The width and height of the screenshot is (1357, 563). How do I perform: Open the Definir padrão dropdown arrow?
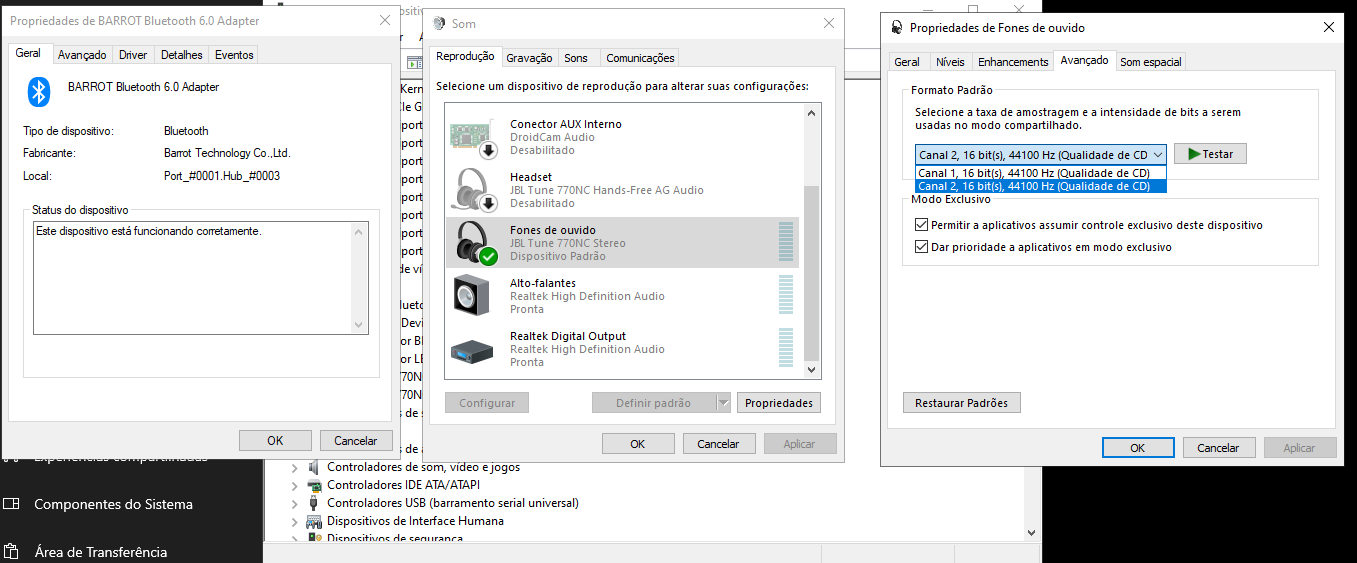coord(724,403)
